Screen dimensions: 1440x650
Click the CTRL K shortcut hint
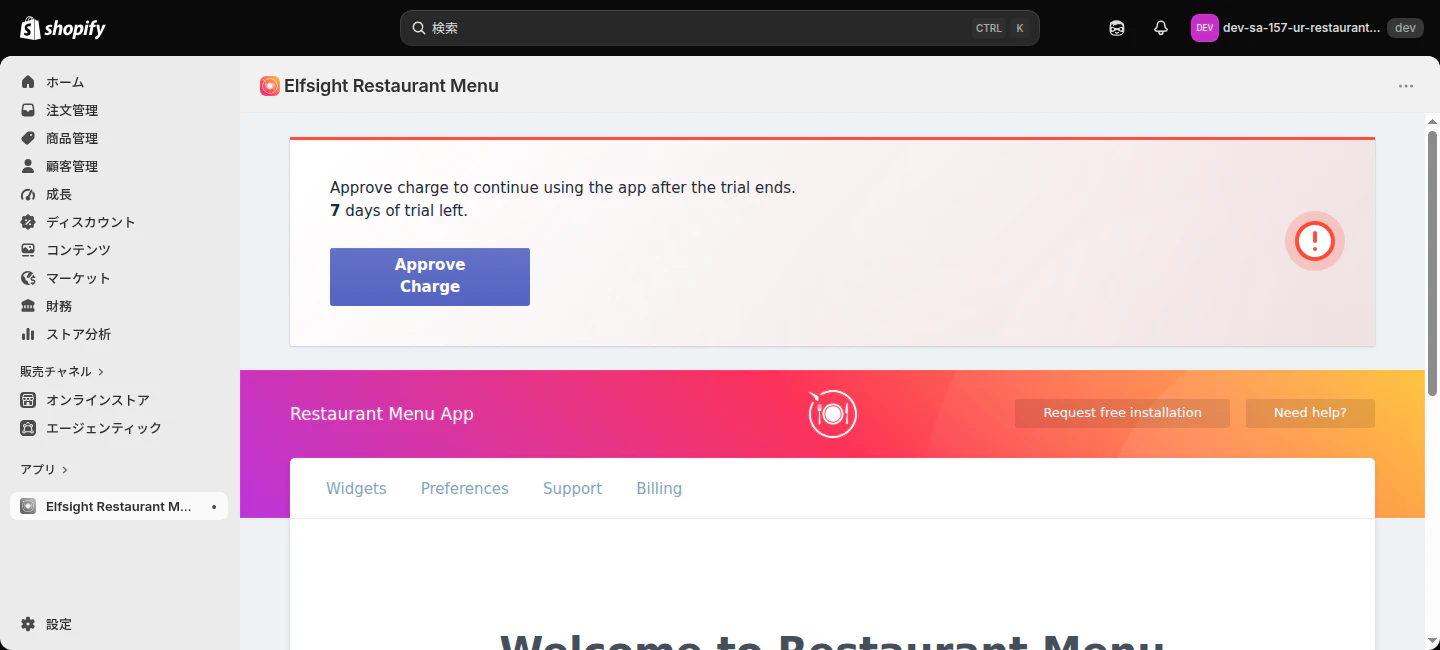point(1001,28)
